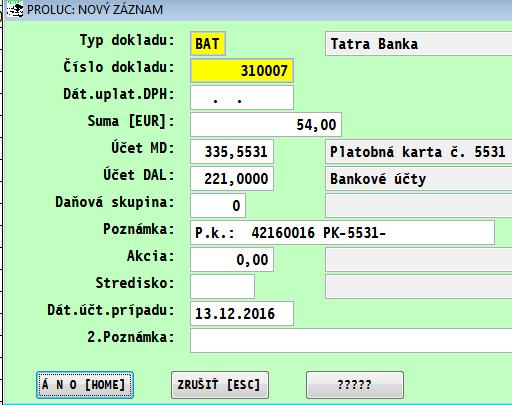Click the PROLUC window title icon
The image size is (512, 405).
[x=15, y=9]
